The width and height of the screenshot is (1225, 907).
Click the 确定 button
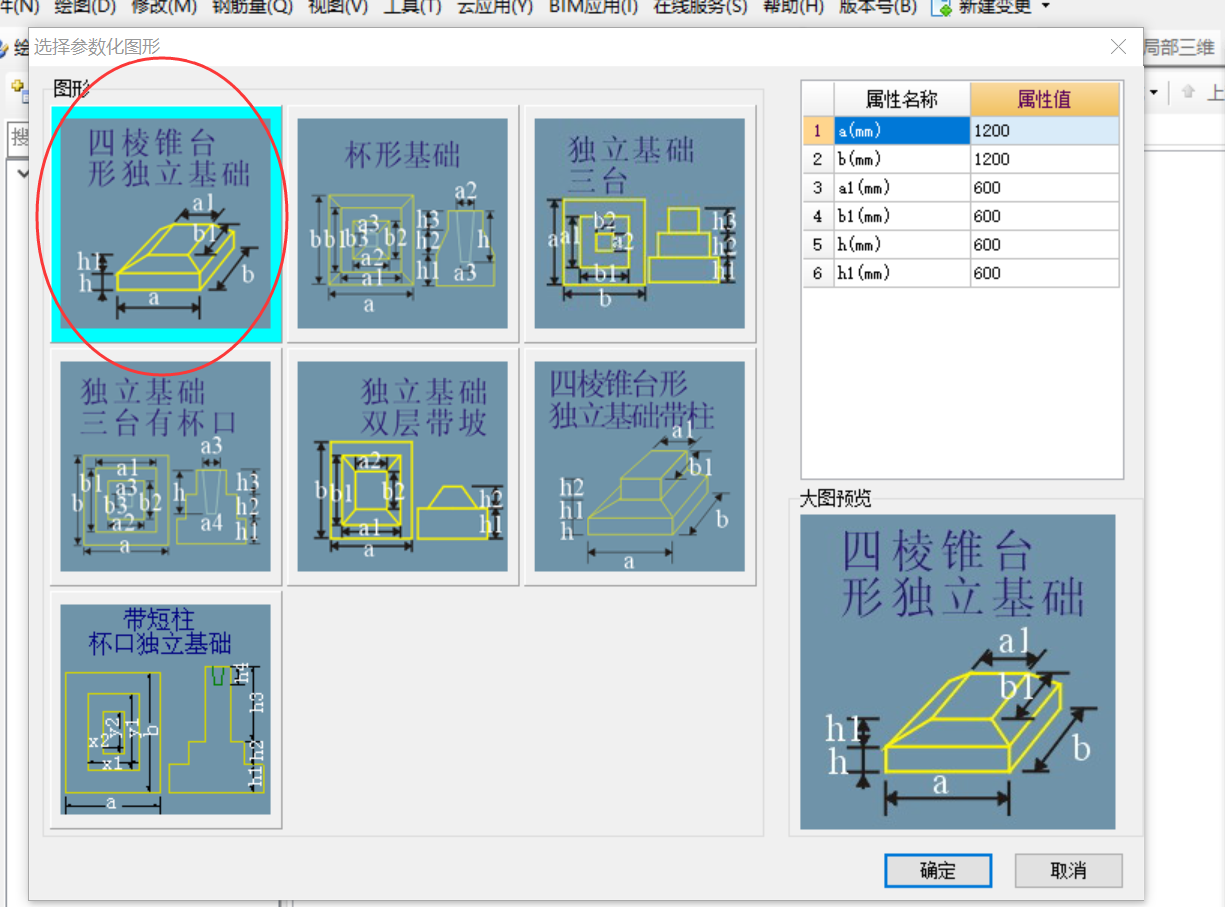tap(938, 870)
